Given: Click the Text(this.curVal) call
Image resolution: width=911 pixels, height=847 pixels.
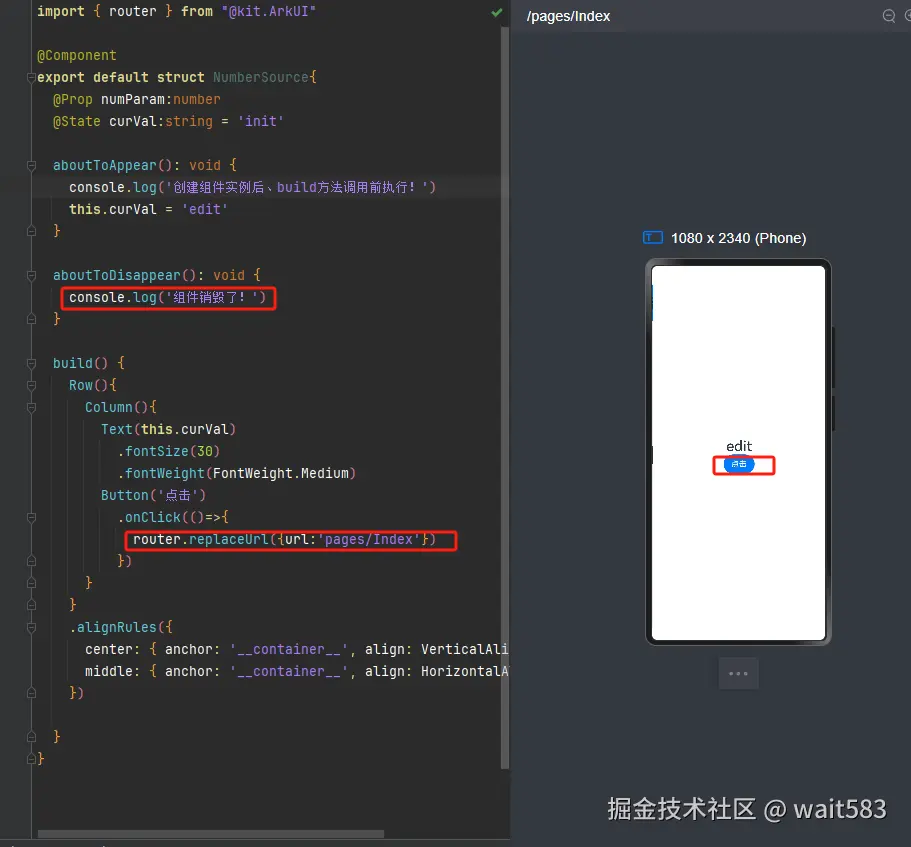Looking at the screenshot, I should pos(168,429).
